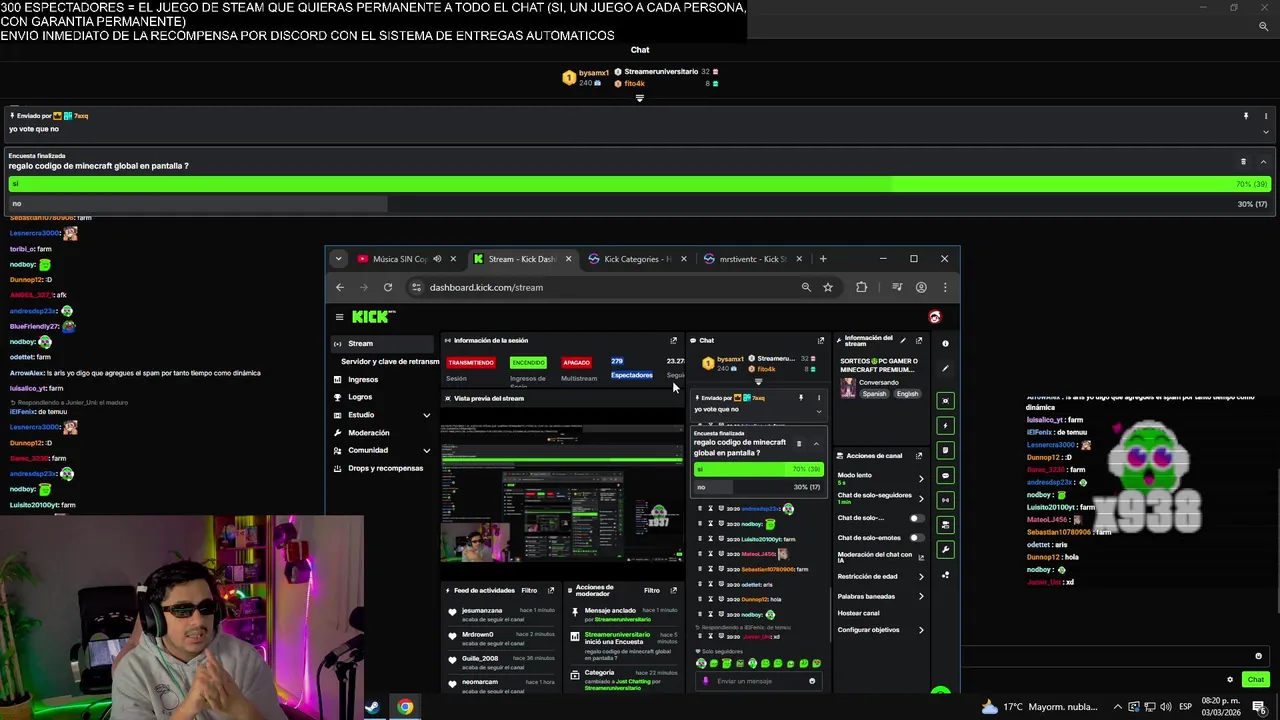Open Steam from the taskbar
Viewport: 1280px width, 720px height.
(x=372, y=707)
